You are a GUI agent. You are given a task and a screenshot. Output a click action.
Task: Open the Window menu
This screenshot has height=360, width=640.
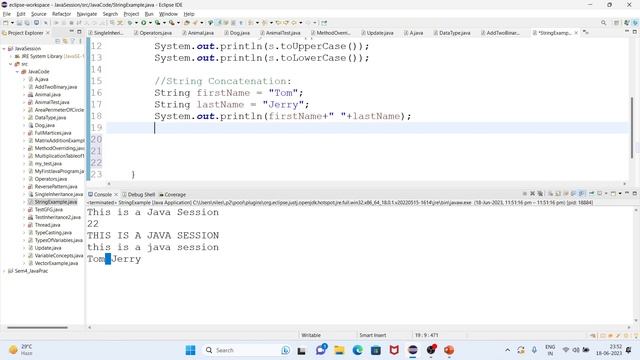click(168, 14)
